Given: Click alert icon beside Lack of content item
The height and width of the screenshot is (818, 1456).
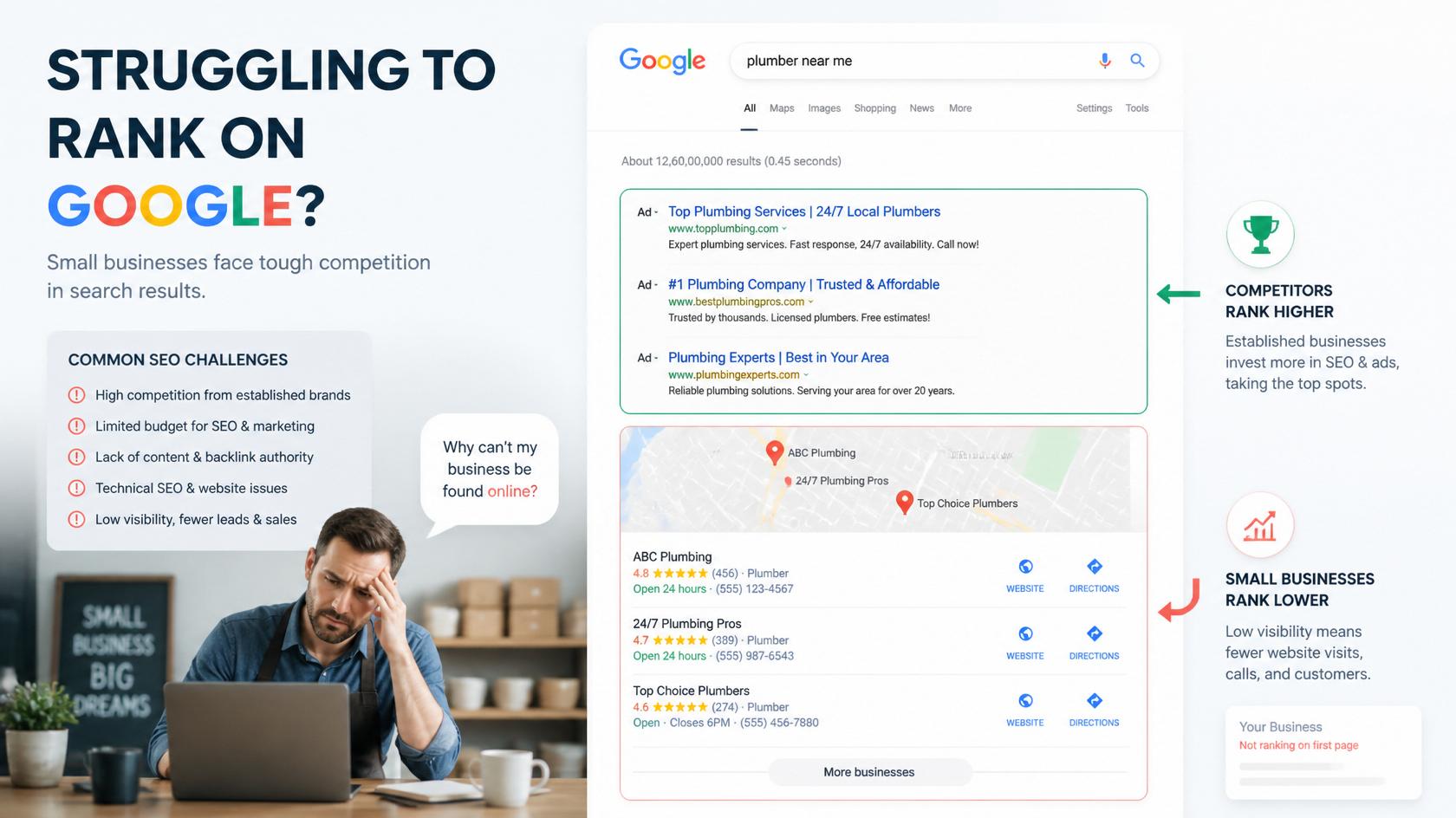Looking at the screenshot, I should (x=76, y=458).
